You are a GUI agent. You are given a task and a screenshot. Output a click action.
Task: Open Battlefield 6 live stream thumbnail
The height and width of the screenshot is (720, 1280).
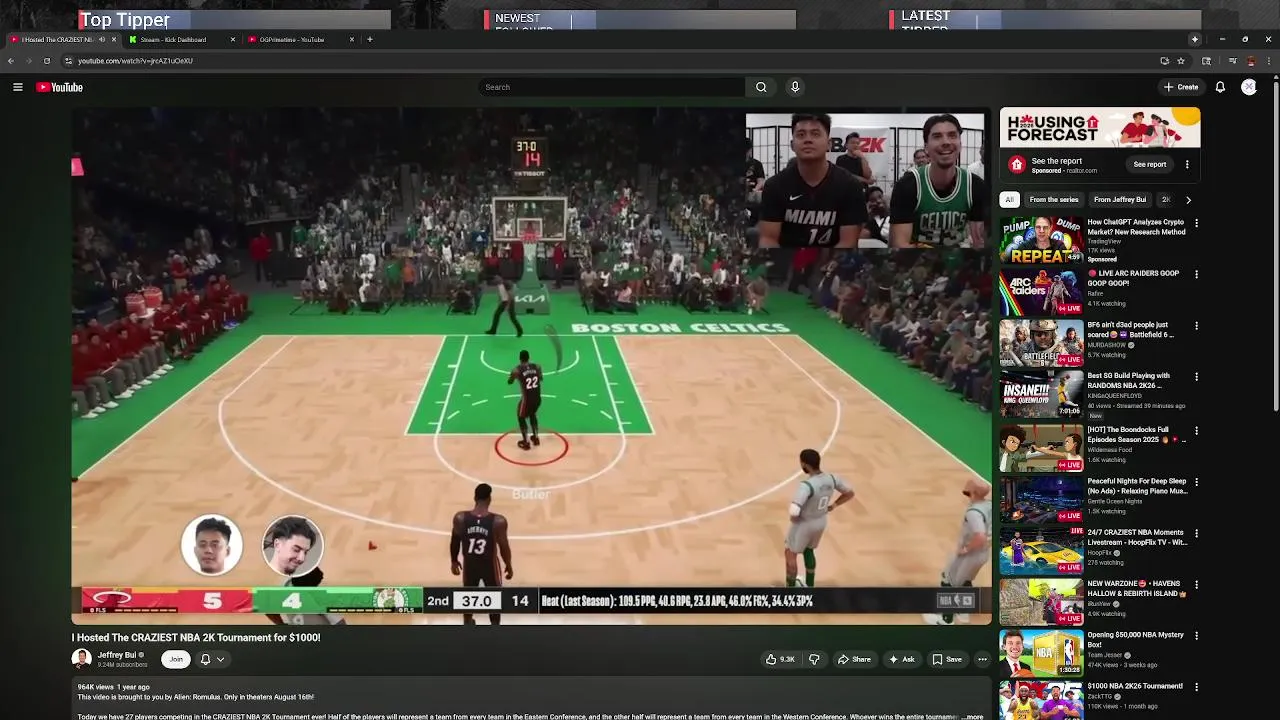pos(1041,343)
